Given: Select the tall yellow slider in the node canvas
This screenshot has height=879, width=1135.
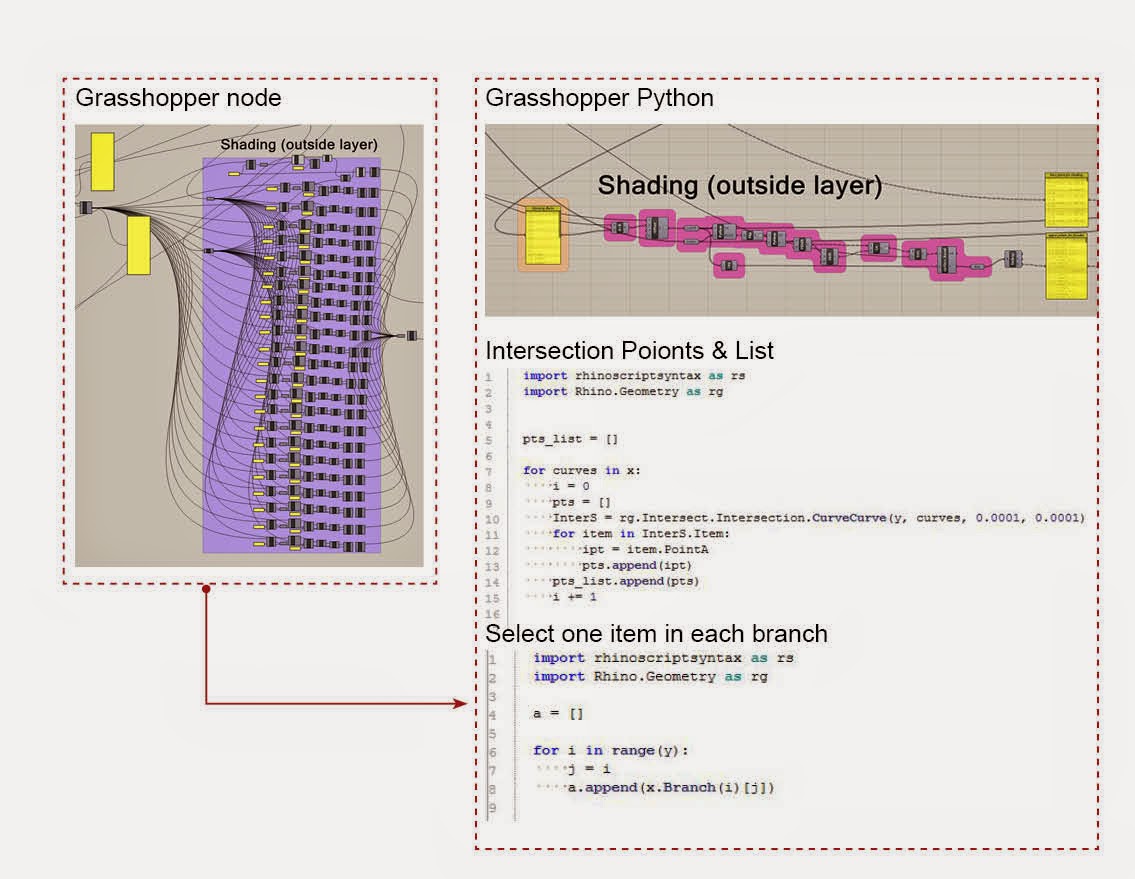Looking at the screenshot, I should click(103, 160).
